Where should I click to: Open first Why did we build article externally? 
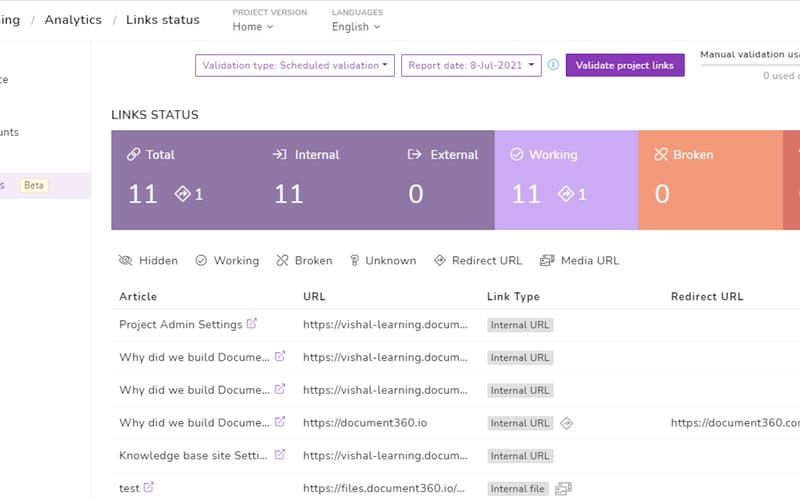point(280,356)
